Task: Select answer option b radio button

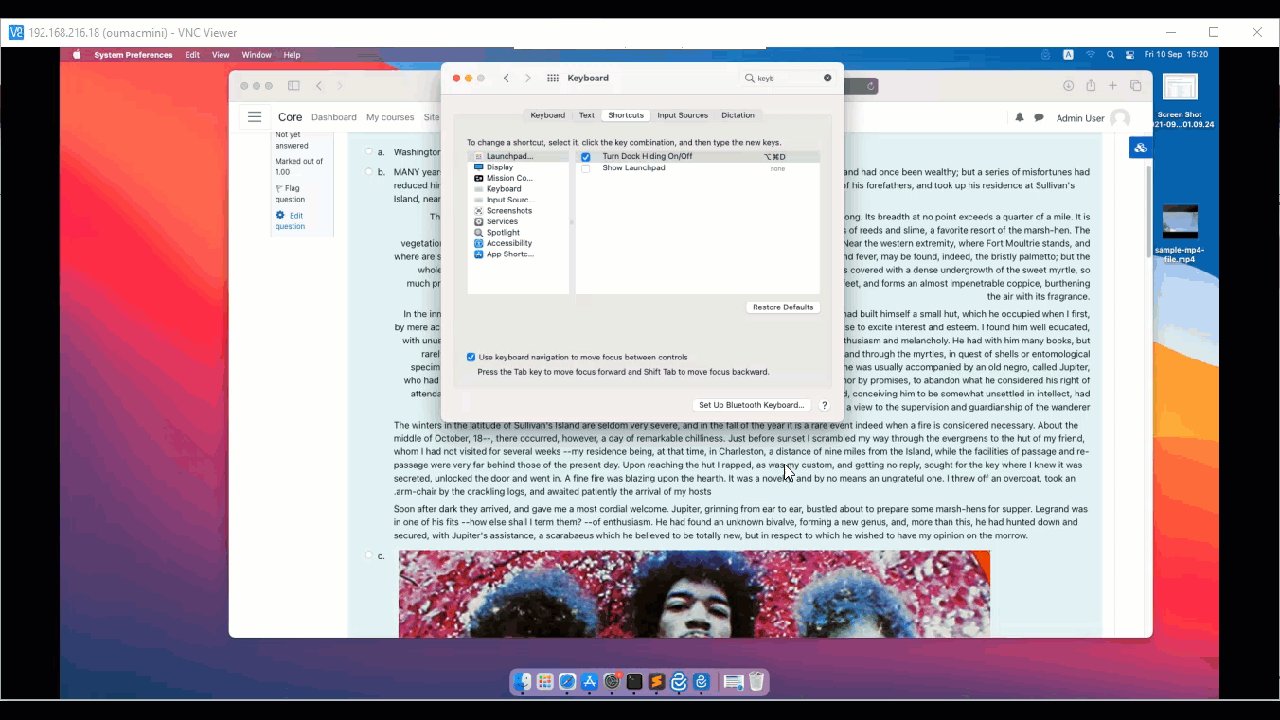Action: pyautogui.click(x=368, y=172)
